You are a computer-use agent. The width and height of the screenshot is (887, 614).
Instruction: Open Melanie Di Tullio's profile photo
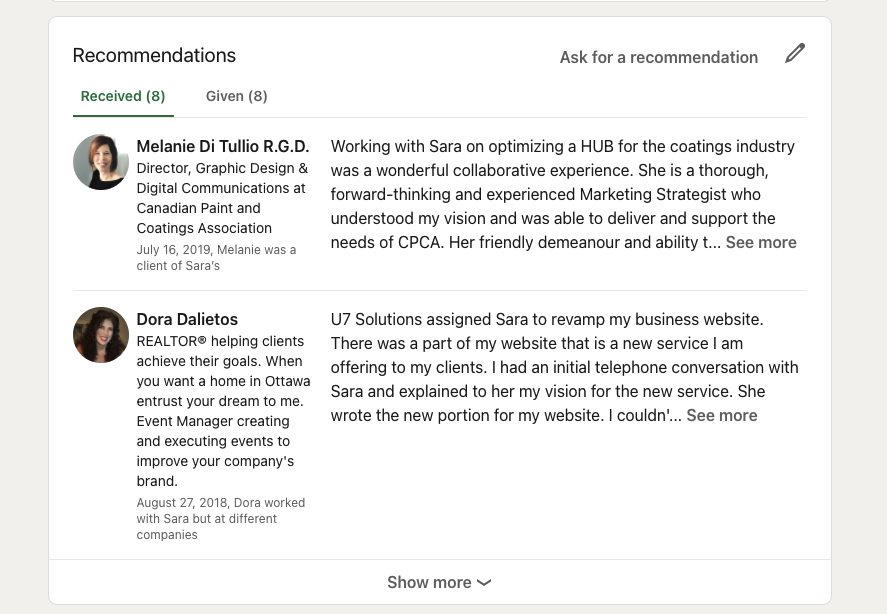101,162
